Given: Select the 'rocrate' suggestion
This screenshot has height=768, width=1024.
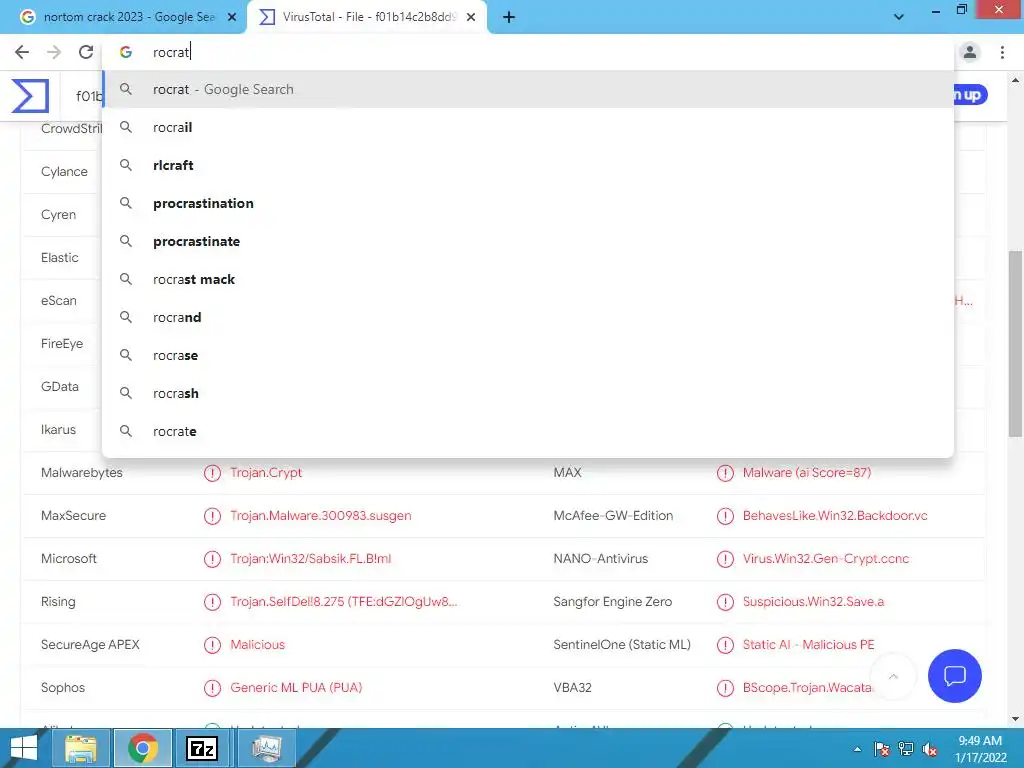Looking at the screenshot, I should coord(528,431).
